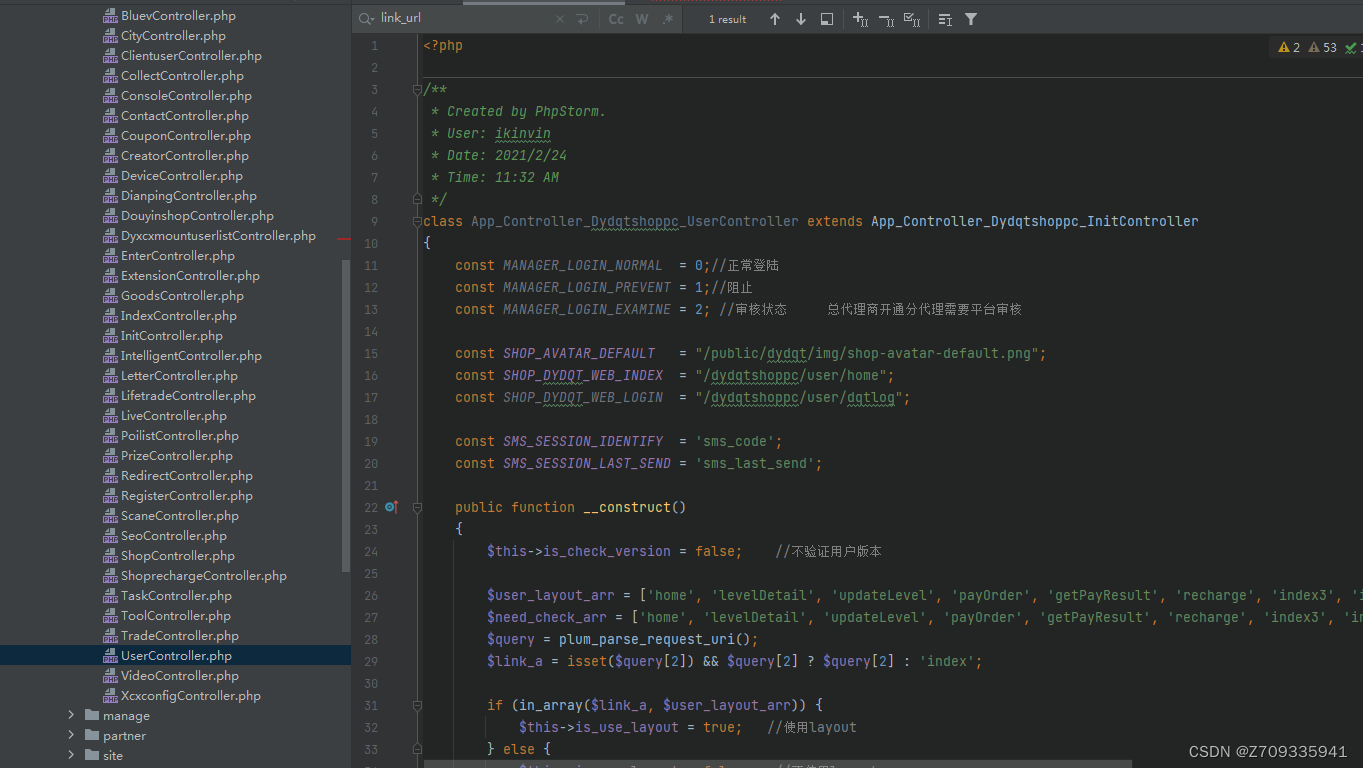The width and height of the screenshot is (1363, 768).
Task: Click App_Controller_Dydqtshoppc_InitController class name
Action: 1034,222
